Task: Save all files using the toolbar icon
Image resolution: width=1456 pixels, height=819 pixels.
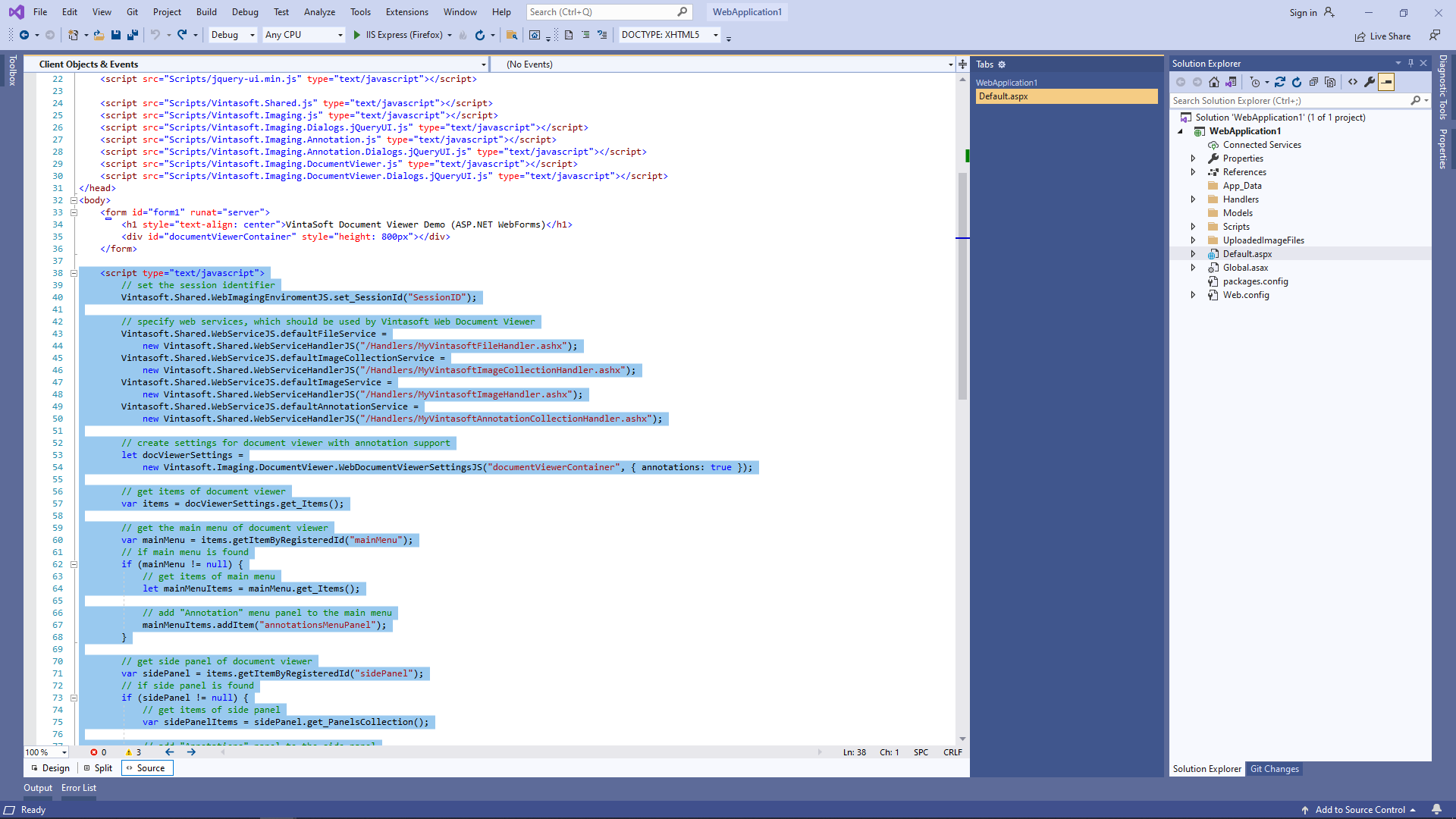Action: click(132, 35)
